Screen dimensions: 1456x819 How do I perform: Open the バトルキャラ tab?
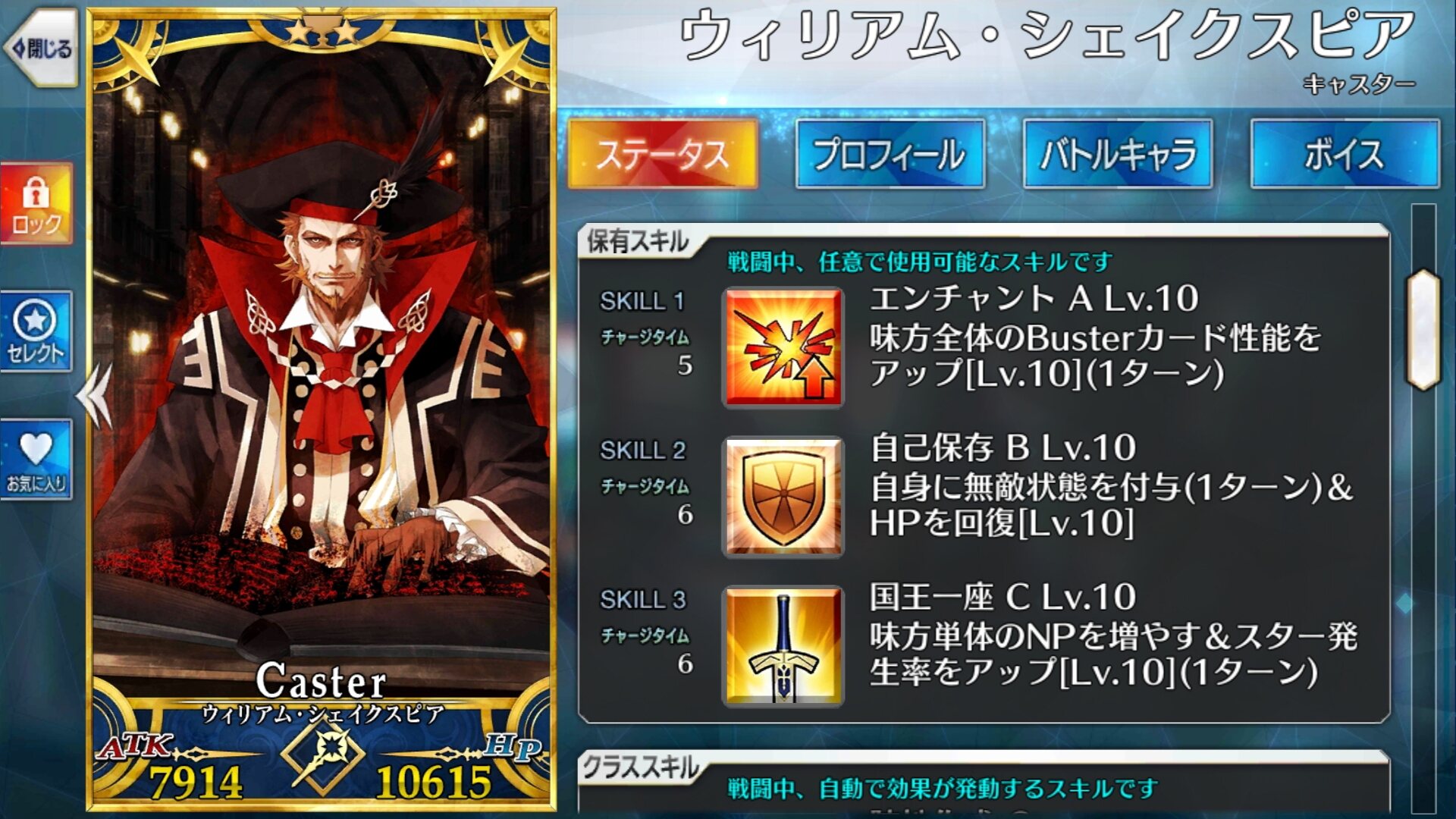pos(1118,154)
